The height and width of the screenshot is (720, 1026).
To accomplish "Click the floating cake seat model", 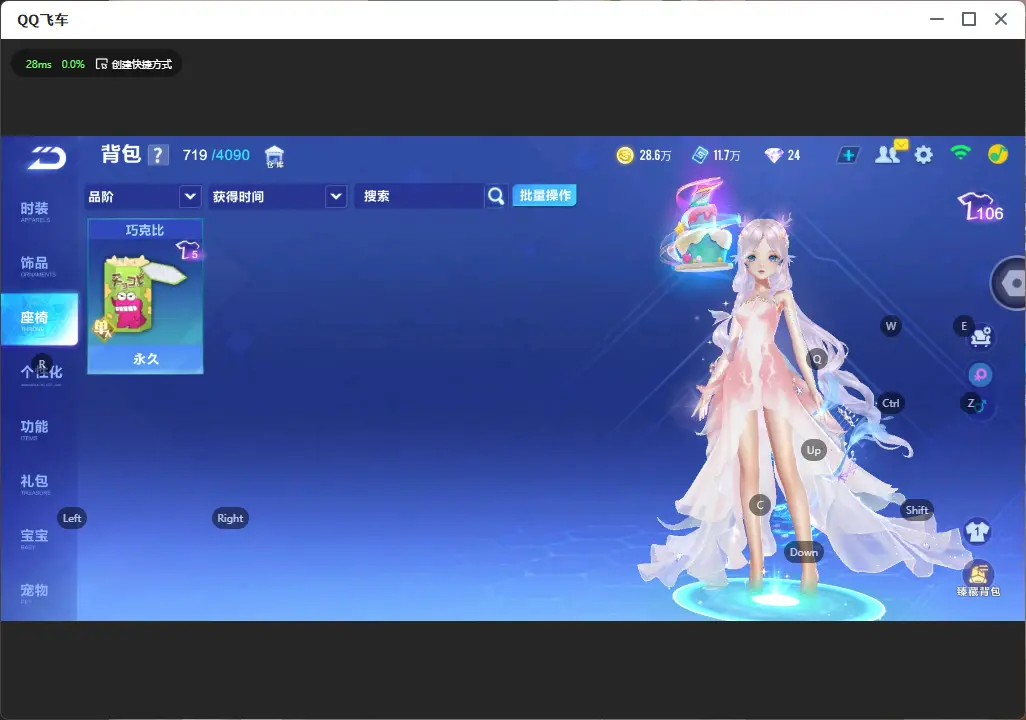I will point(701,226).
